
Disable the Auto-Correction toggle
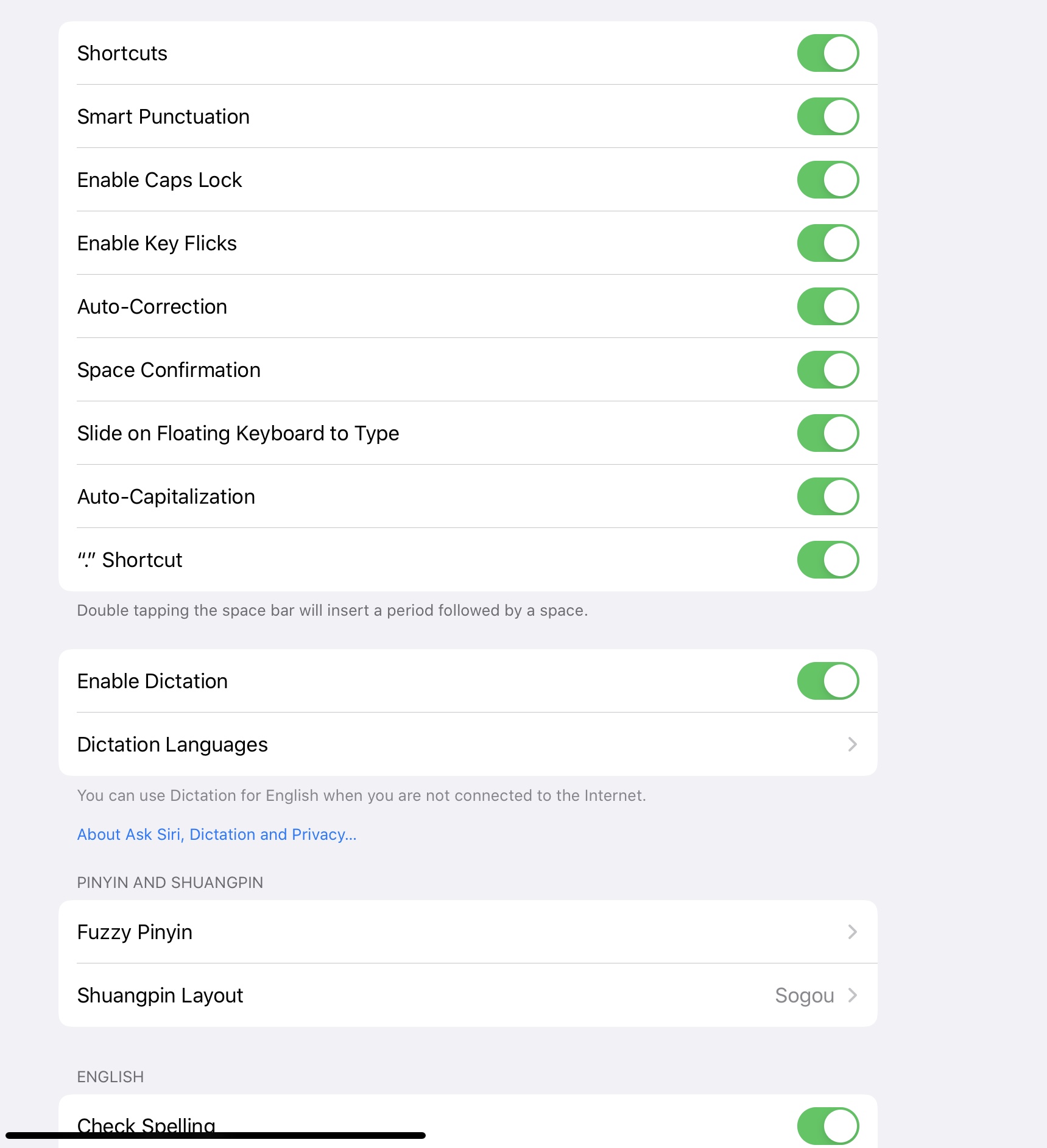[827, 306]
